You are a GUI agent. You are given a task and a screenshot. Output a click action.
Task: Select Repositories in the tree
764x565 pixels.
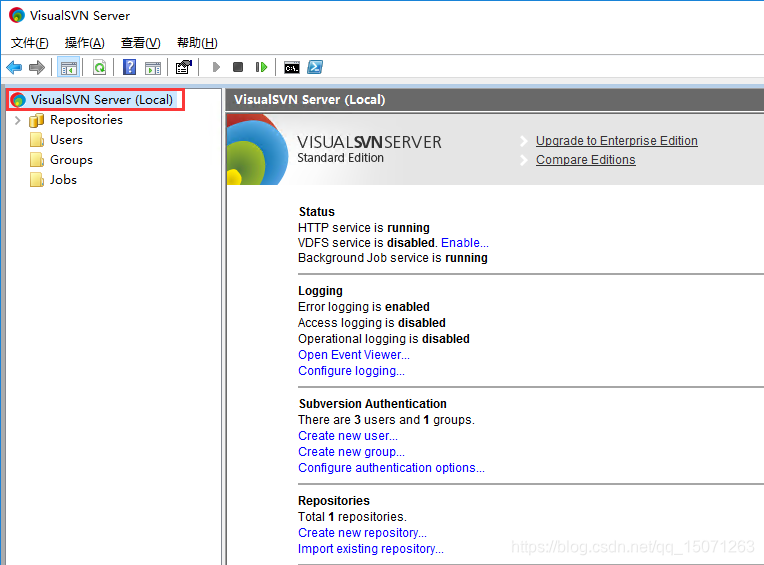point(86,120)
